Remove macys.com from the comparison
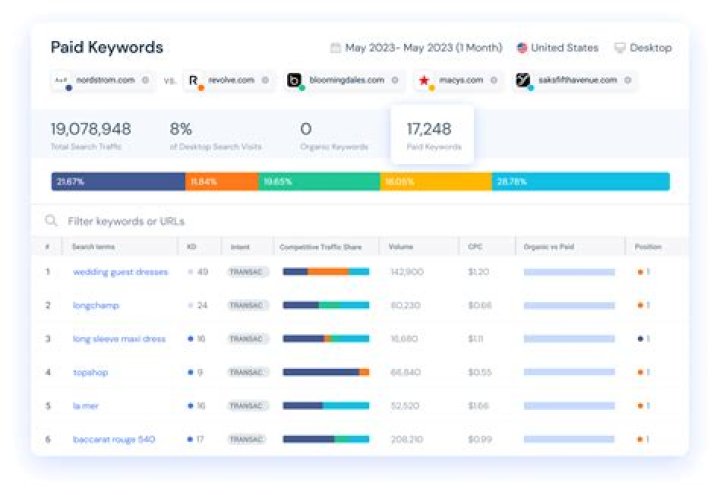 [x=494, y=80]
